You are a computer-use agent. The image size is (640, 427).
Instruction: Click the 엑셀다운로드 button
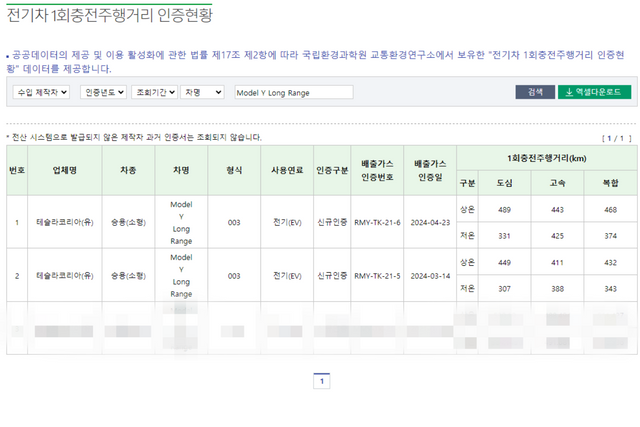coord(594,92)
